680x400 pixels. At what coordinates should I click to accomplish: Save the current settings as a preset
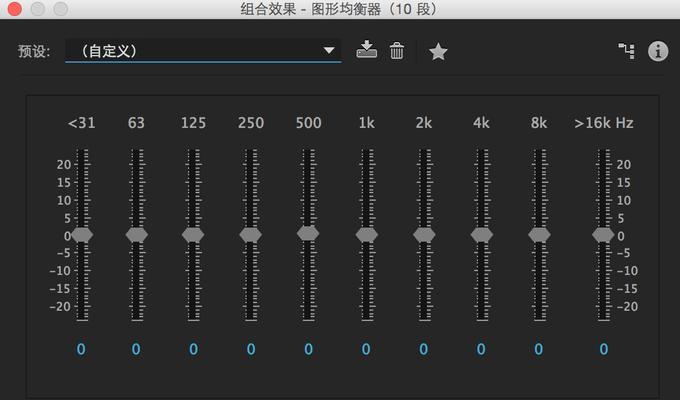point(366,49)
